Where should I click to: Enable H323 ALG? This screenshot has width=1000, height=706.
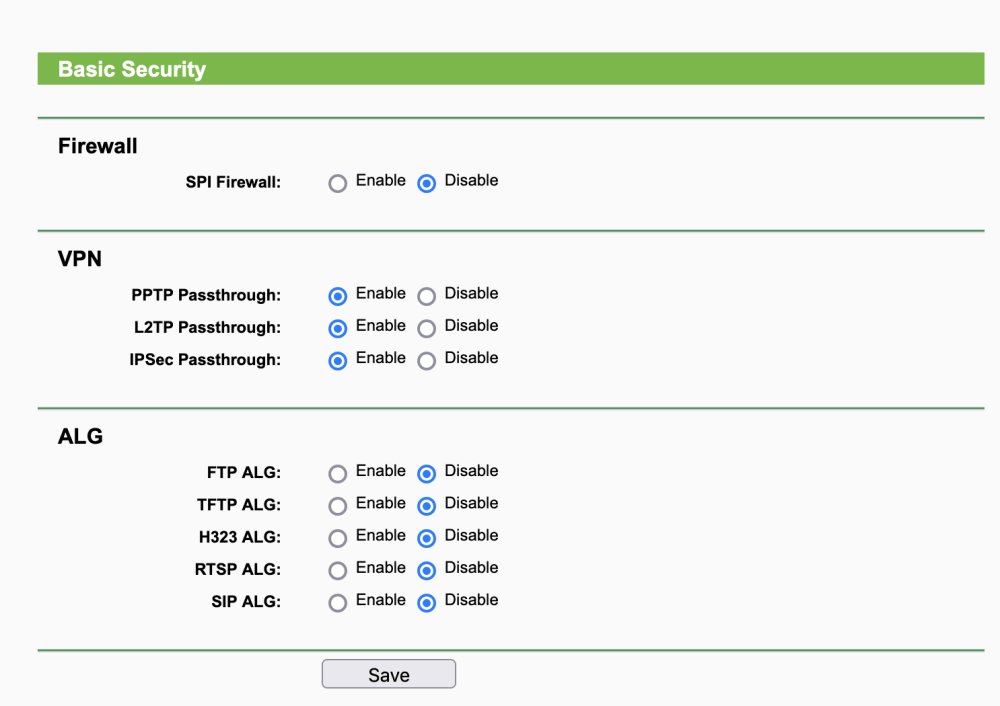tap(338, 538)
